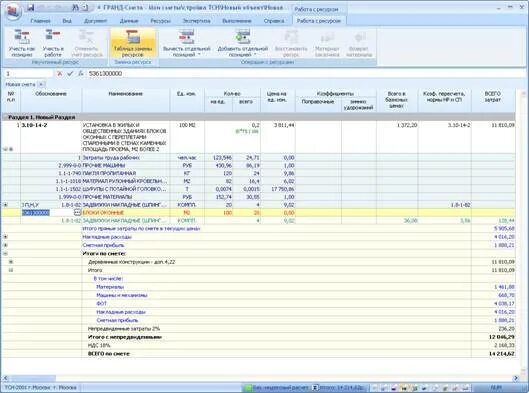Close the 'Новая смета' document tab

41,84
